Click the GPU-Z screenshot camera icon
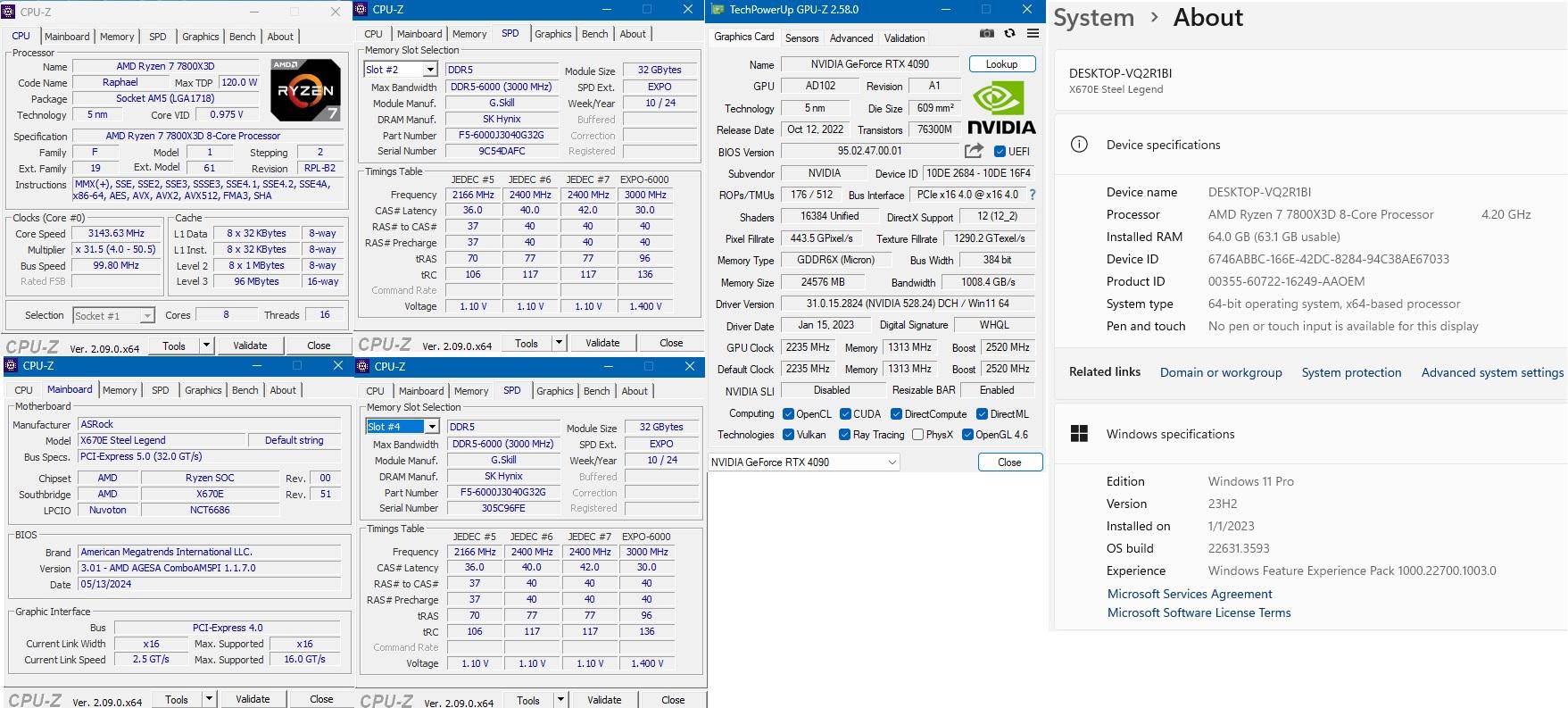The height and width of the screenshot is (708, 1568). tap(987, 34)
